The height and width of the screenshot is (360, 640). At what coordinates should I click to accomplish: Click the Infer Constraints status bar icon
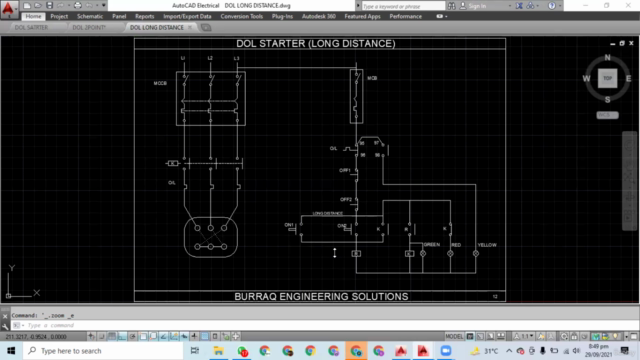pyautogui.click(x=91, y=336)
